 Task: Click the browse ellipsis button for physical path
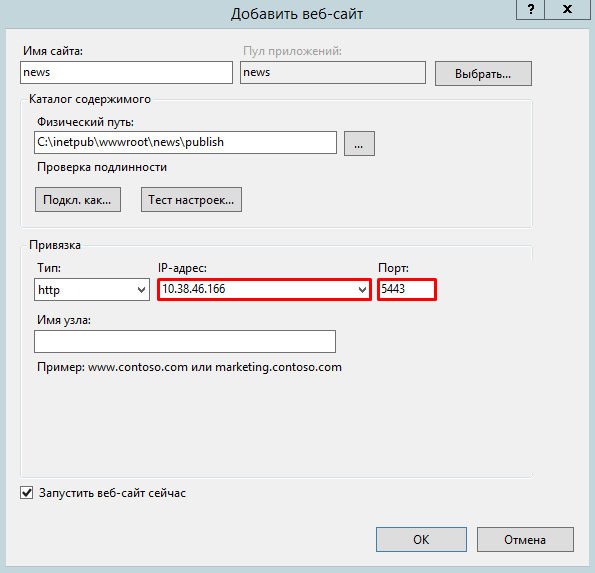coord(359,143)
